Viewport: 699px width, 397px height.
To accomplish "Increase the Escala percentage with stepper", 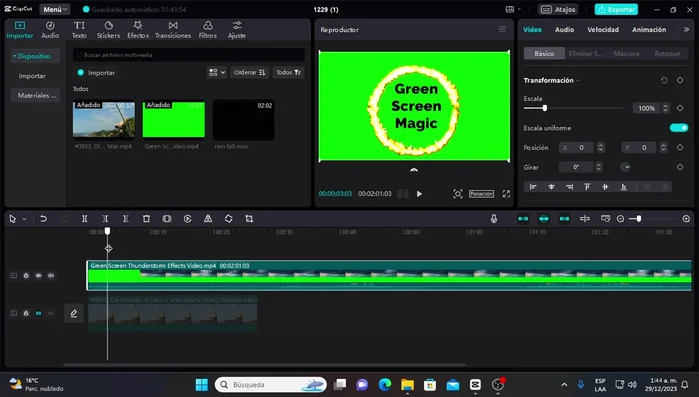I will pos(666,106).
